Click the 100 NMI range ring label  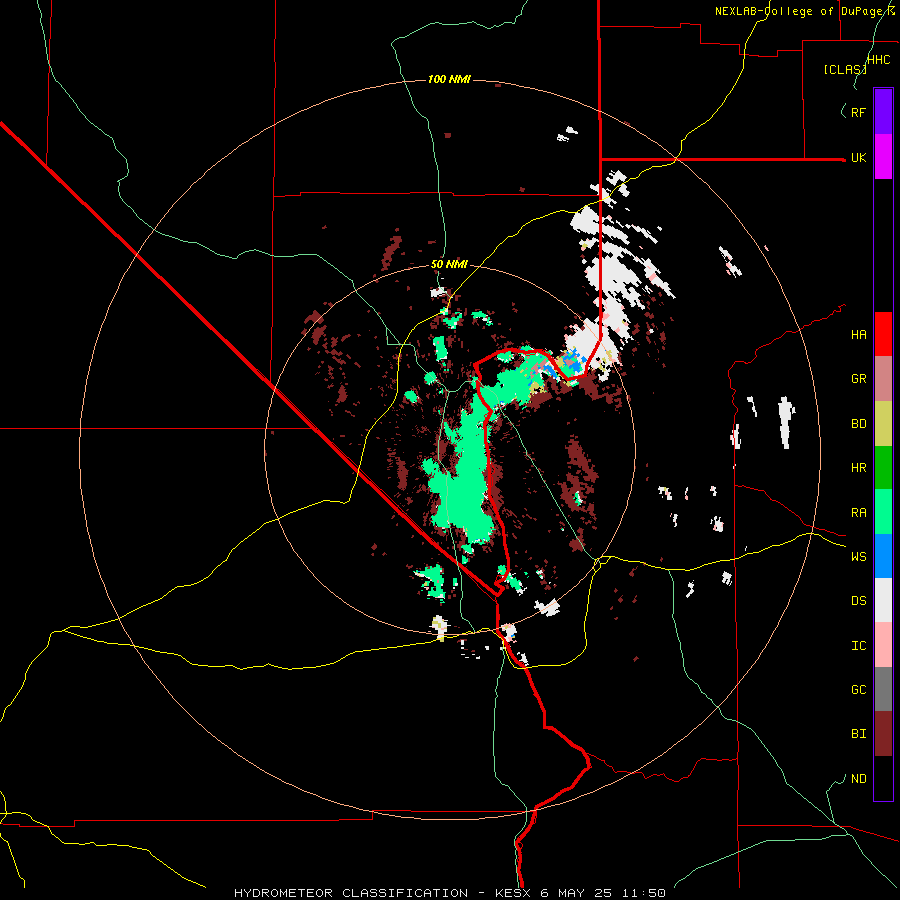pos(449,79)
